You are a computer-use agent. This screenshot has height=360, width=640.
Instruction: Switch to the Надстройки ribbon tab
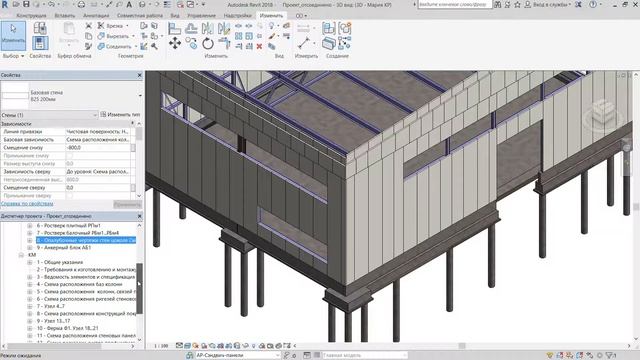point(238,16)
